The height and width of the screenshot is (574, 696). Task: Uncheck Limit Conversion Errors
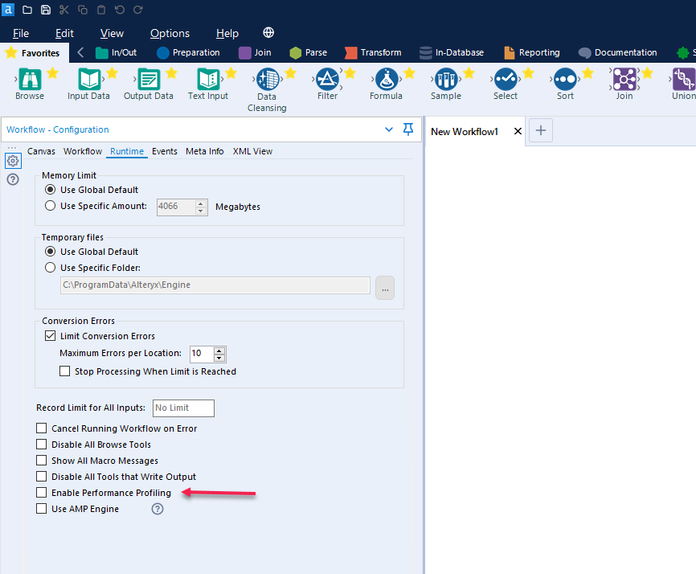[50, 336]
